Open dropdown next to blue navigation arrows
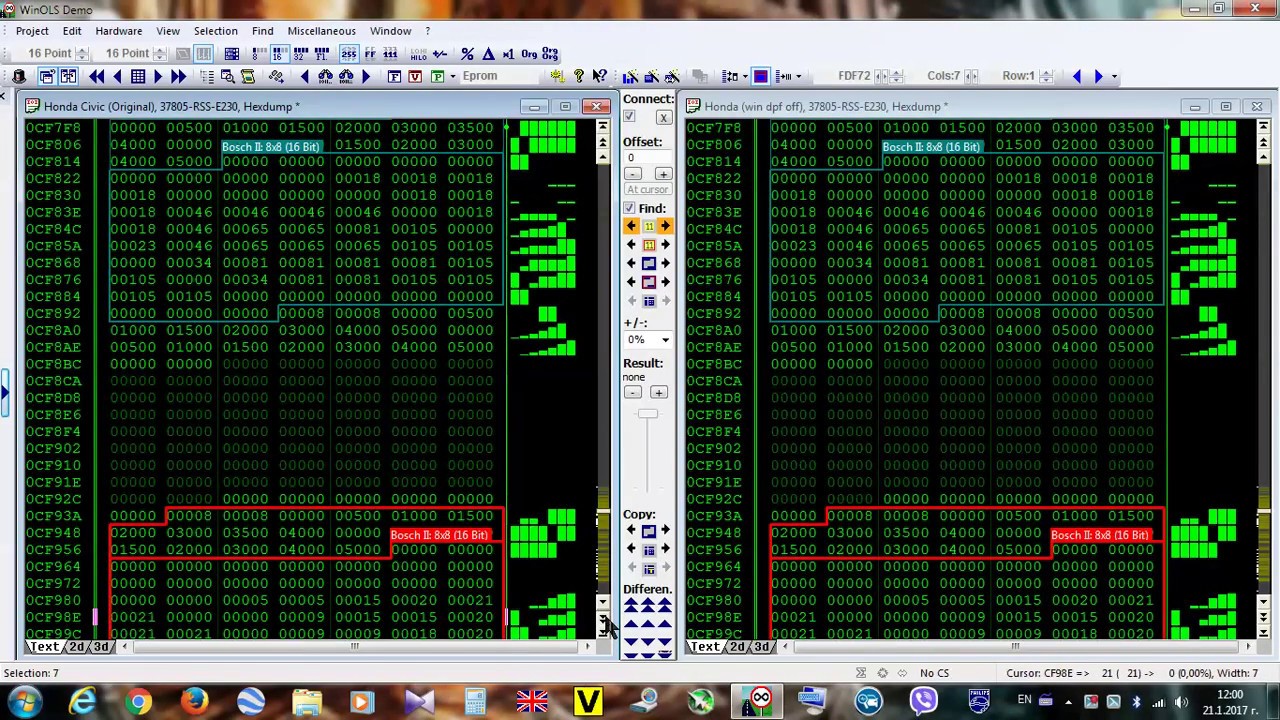The image size is (1280, 720). [1114, 76]
